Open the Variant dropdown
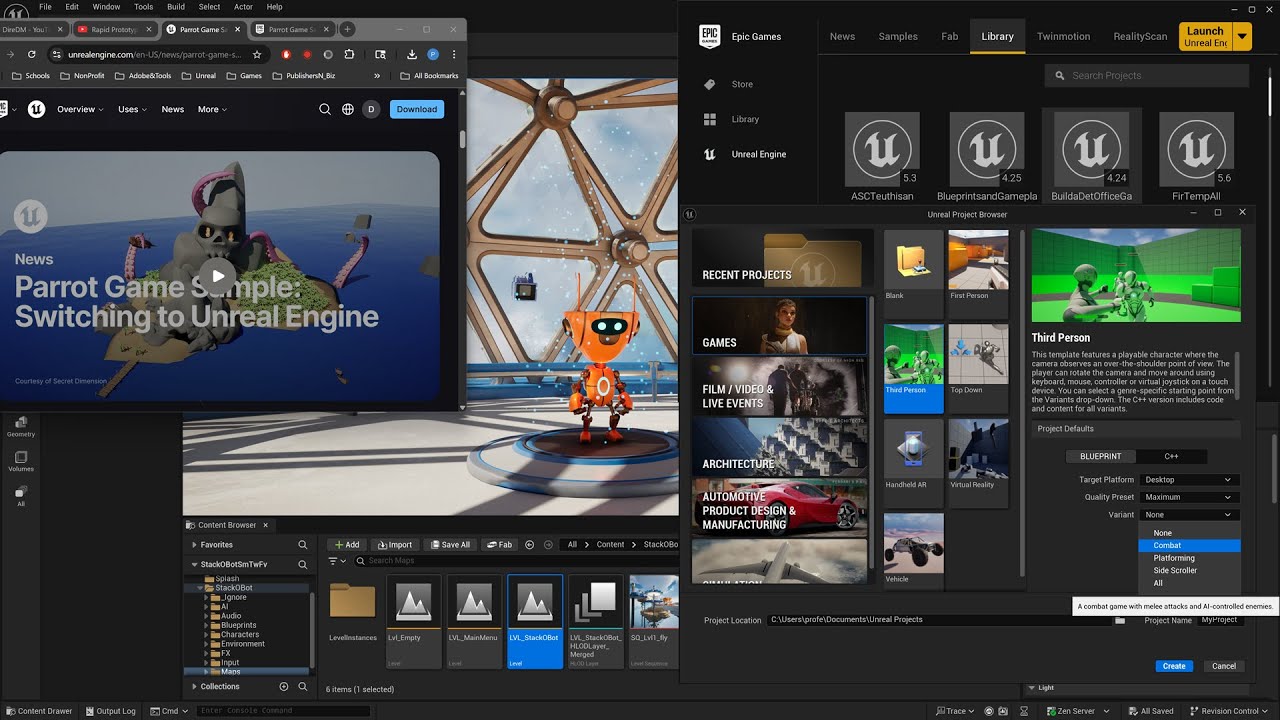The width and height of the screenshot is (1280, 720). [x=1189, y=515]
